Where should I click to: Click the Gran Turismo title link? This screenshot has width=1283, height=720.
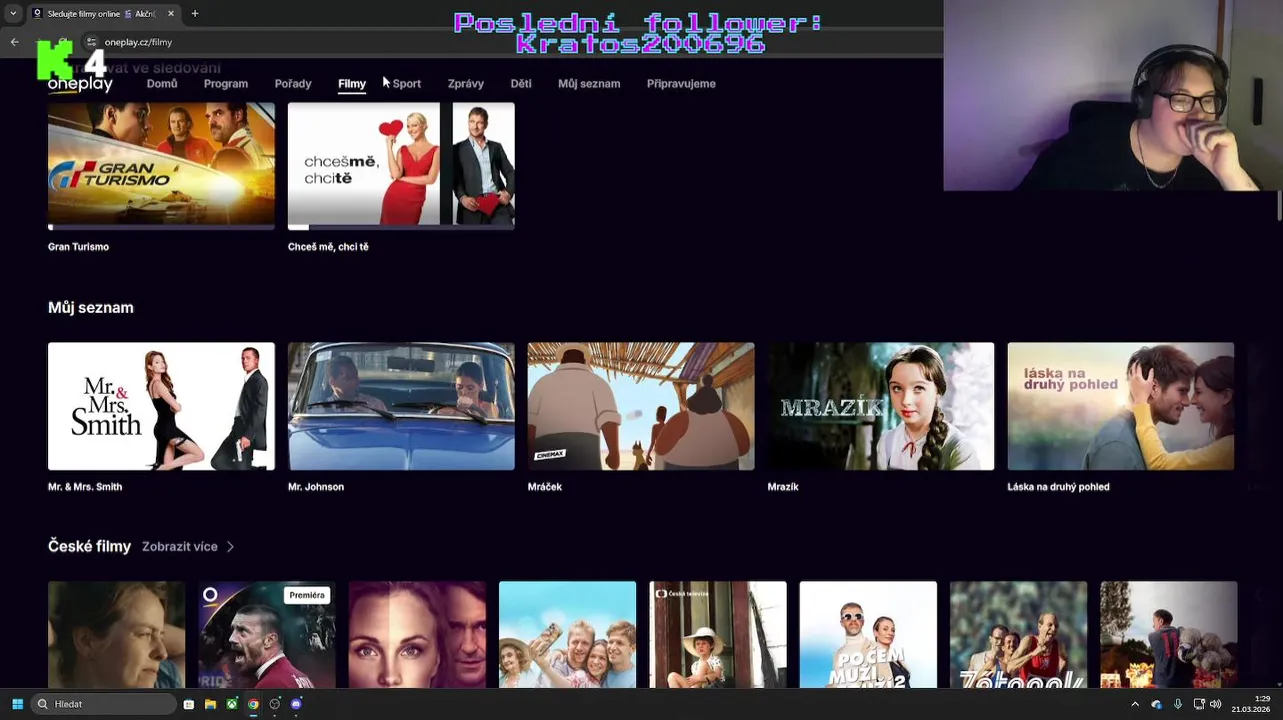(78, 247)
